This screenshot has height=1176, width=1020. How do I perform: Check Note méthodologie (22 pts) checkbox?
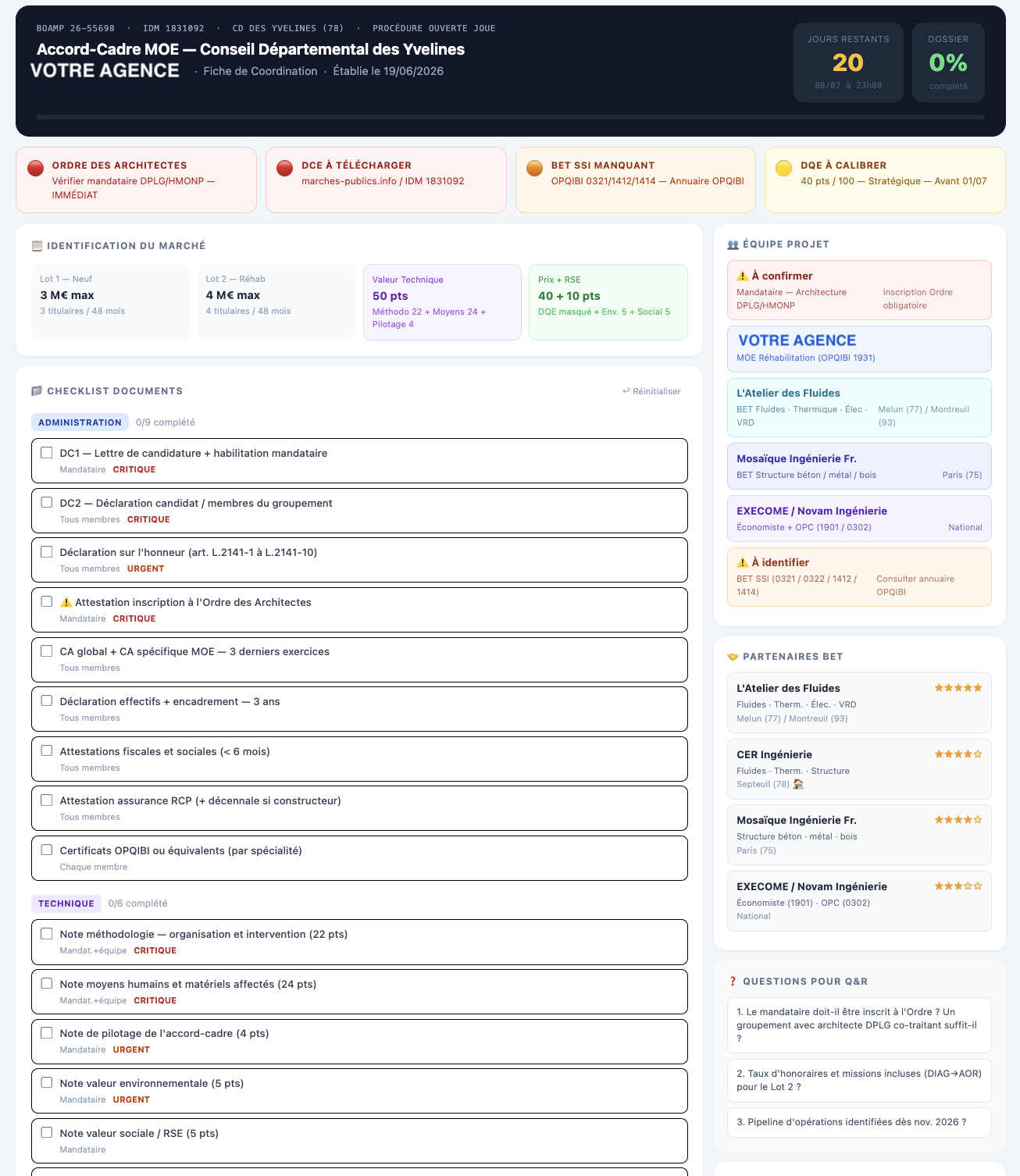(47, 934)
